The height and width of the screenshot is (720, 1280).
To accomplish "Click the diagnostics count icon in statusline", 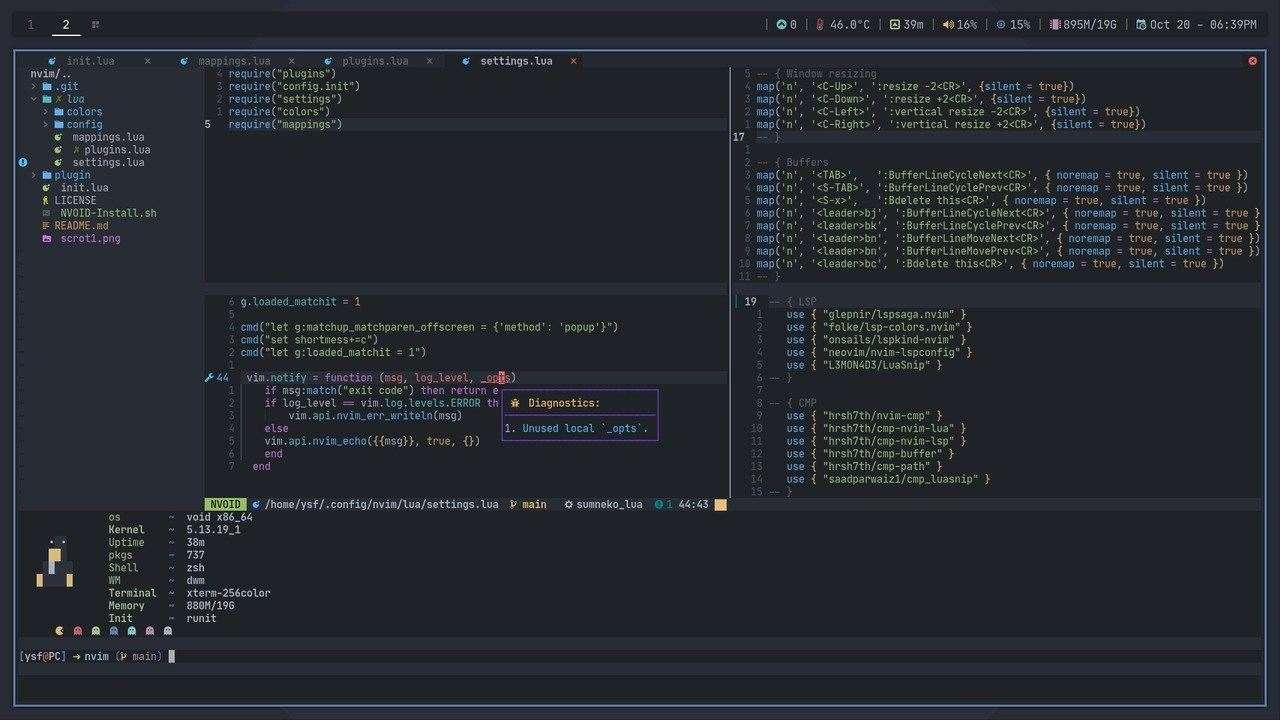I will point(660,505).
